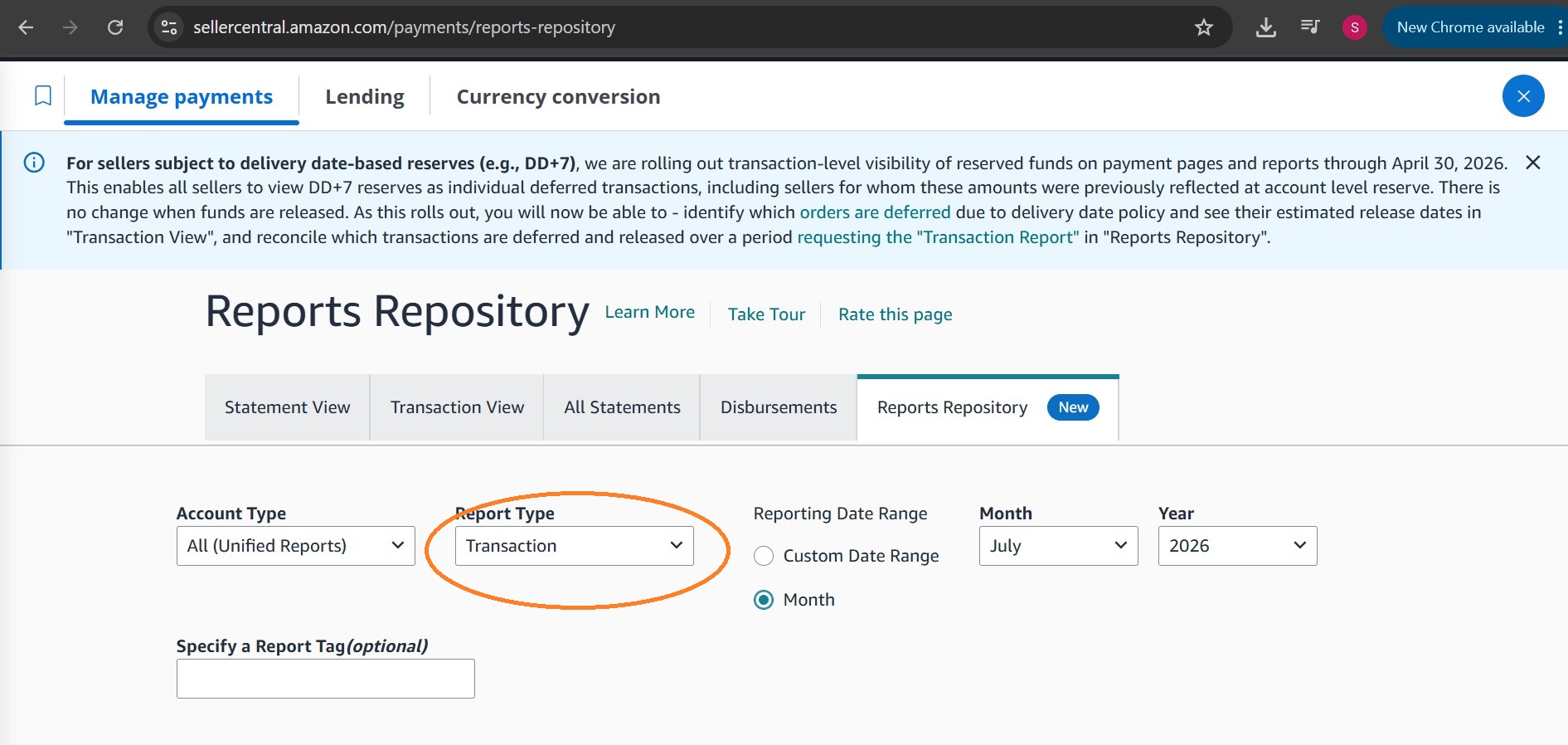Expand the Report Type Transaction dropdown

574,546
